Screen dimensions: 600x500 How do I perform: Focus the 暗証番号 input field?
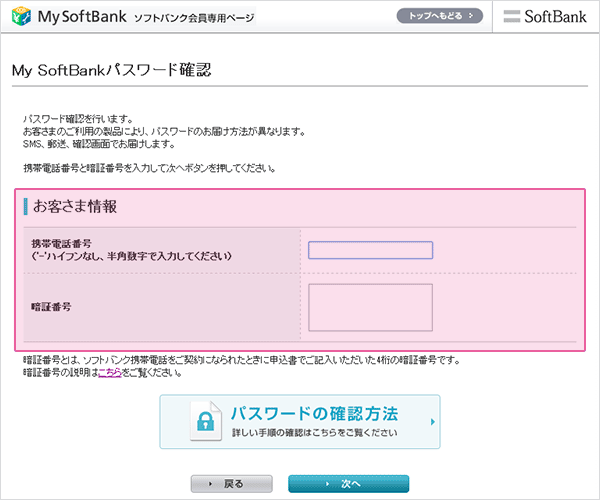pyautogui.click(x=370, y=307)
